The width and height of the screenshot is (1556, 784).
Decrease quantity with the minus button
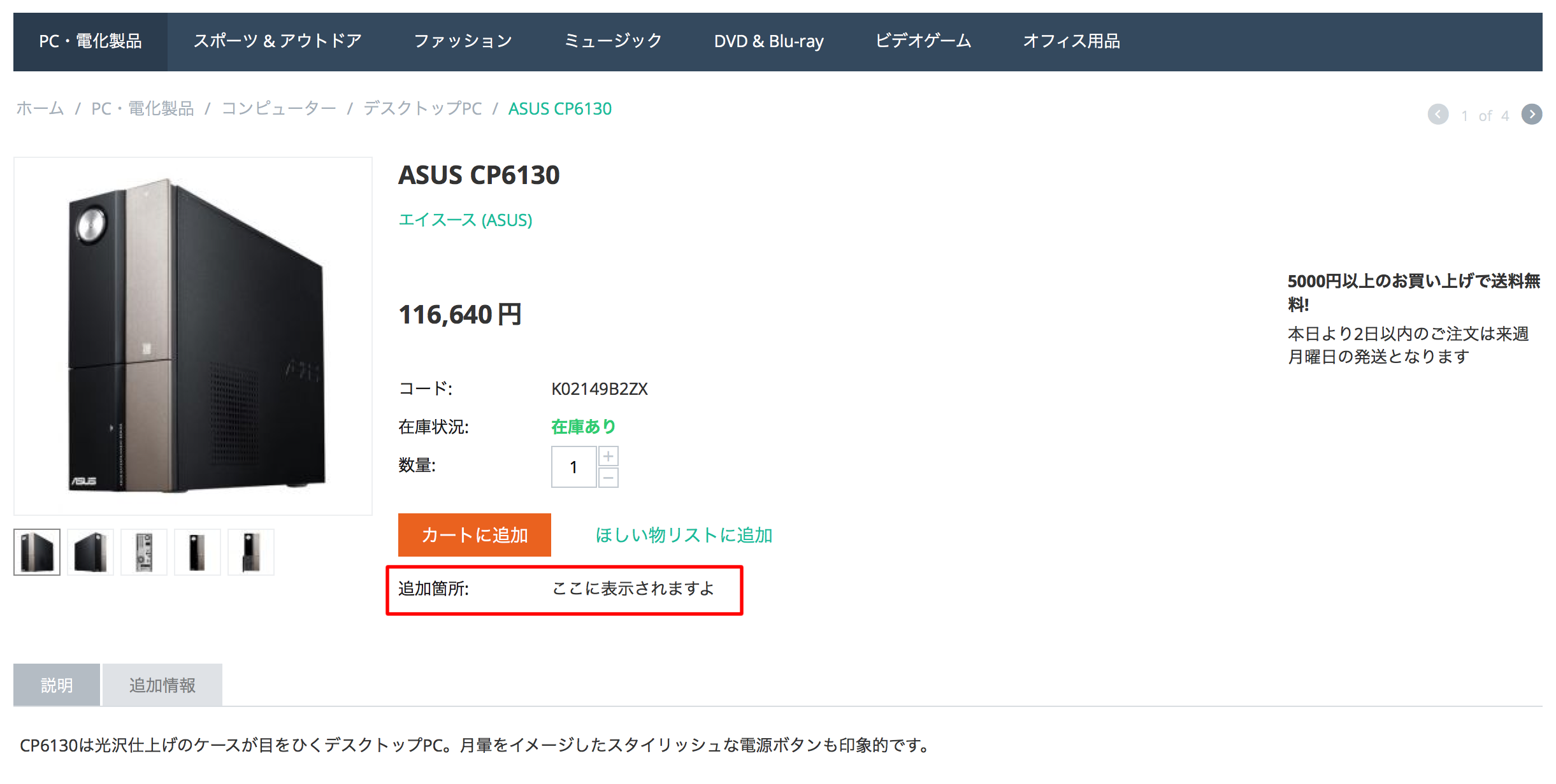[609, 478]
